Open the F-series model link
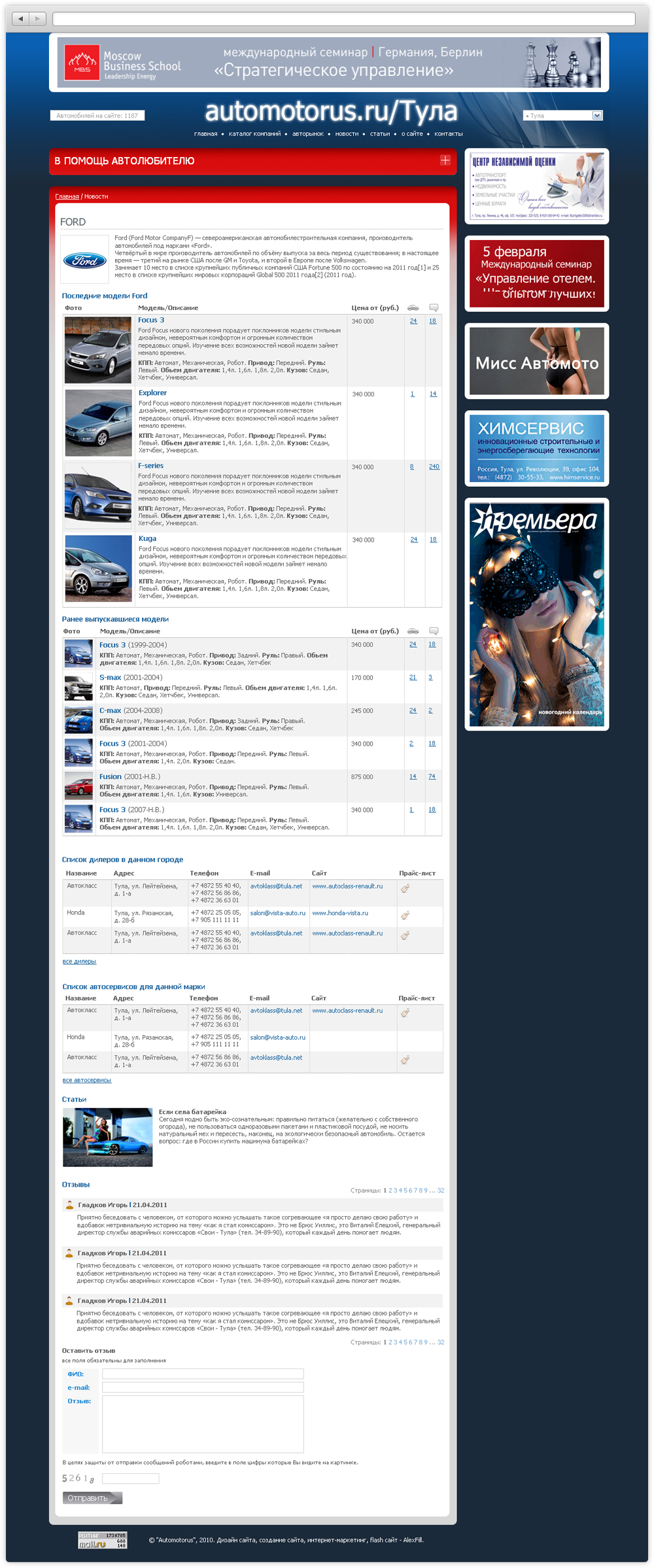The width and height of the screenshot is (654, 1568). point(151,466)
